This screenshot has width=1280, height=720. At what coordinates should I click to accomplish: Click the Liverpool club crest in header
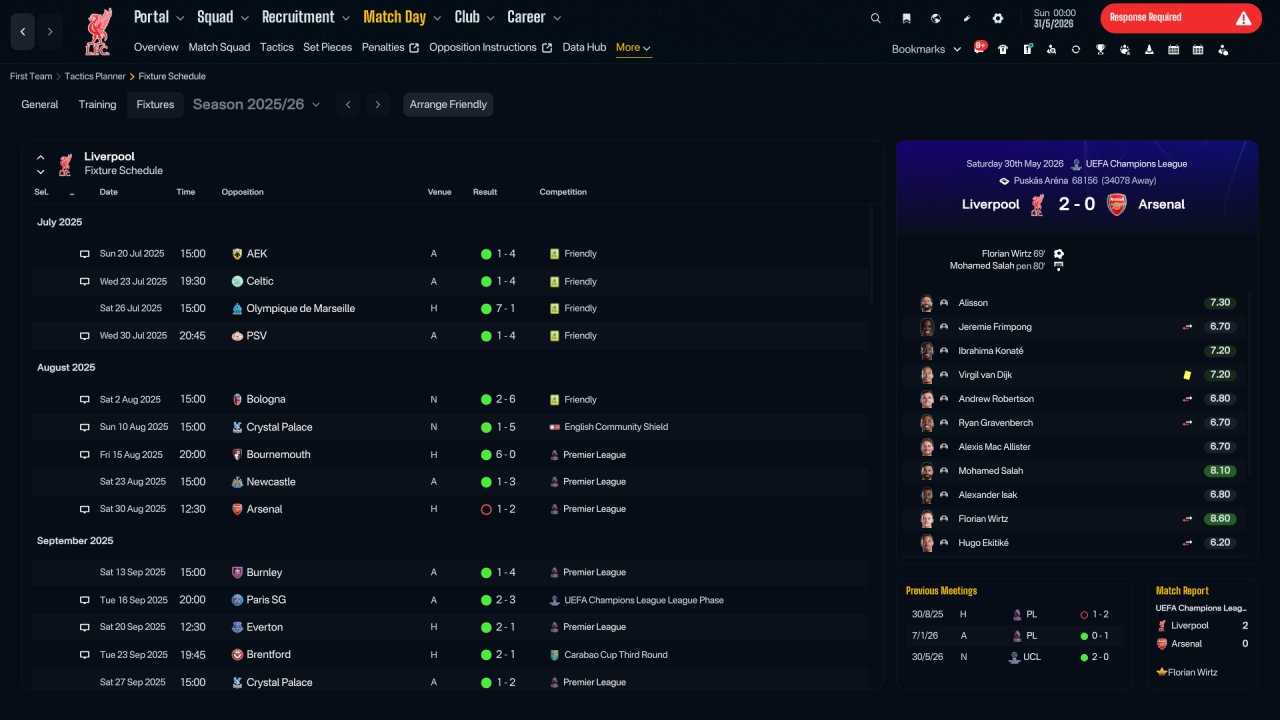(98, 31)
